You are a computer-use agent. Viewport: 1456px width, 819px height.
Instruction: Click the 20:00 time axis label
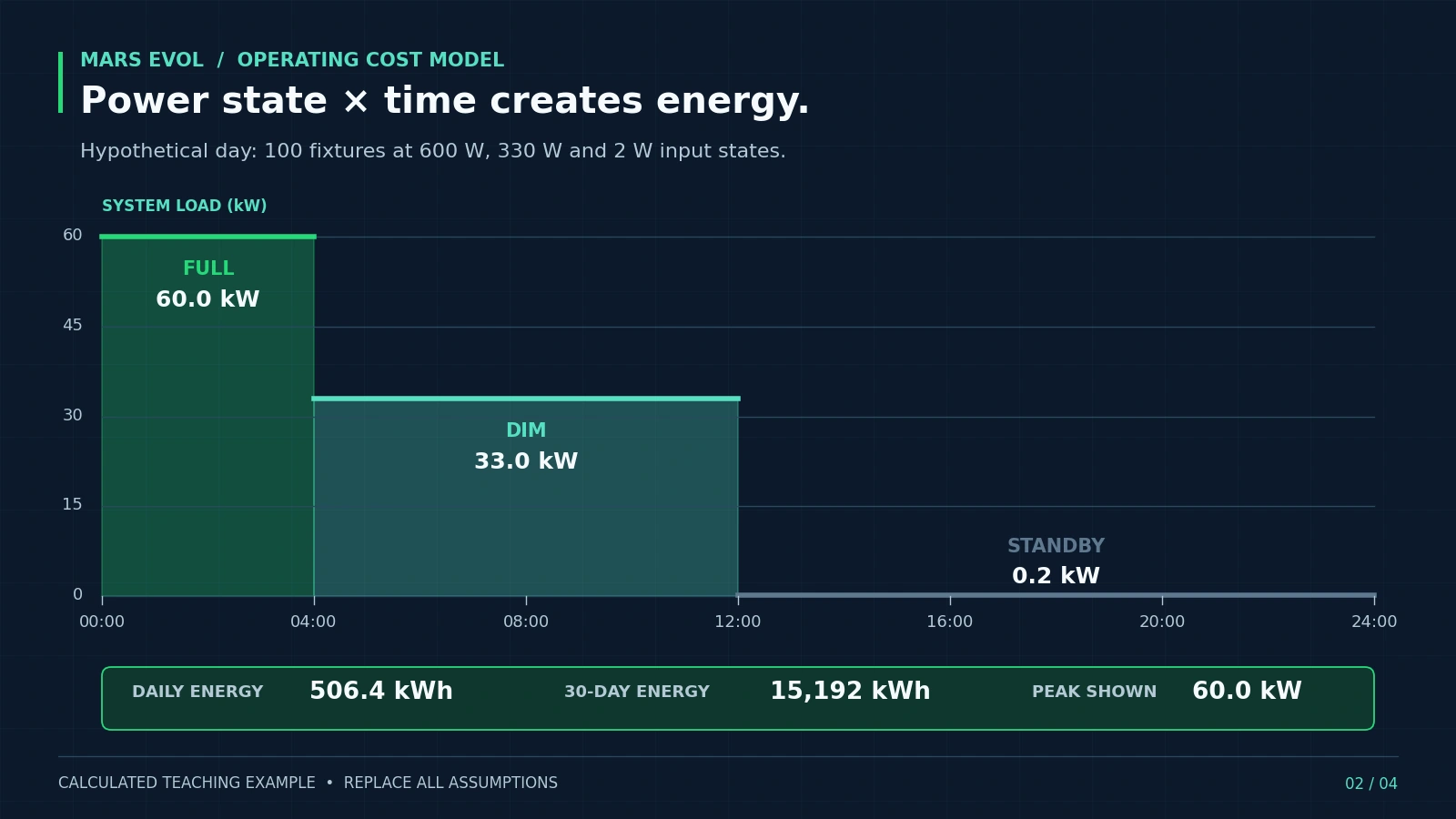point(1162,622)
